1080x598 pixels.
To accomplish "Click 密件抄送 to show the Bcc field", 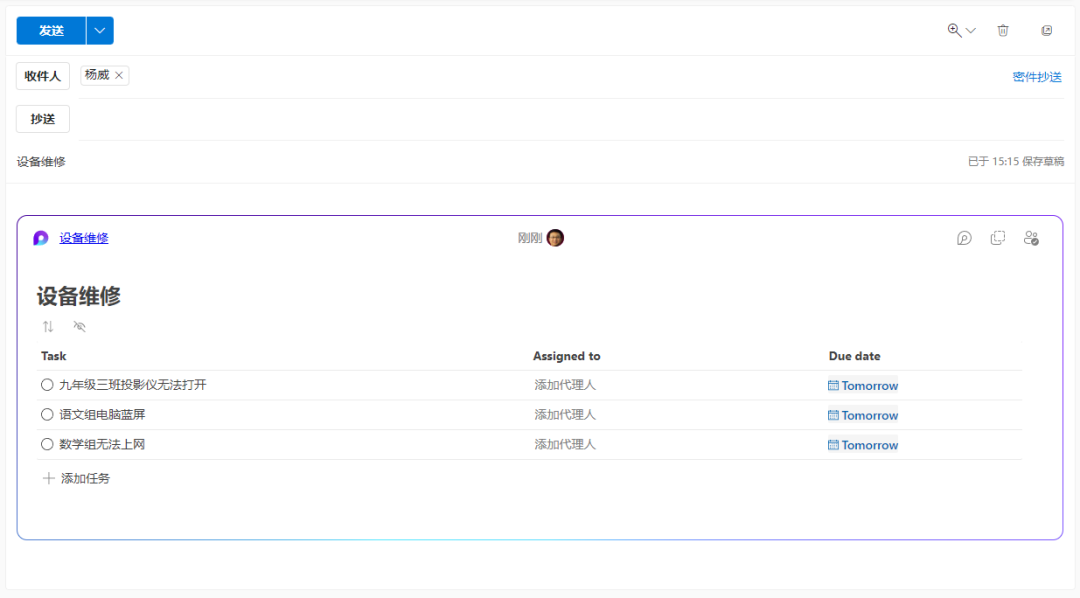I will (1036, 76).
